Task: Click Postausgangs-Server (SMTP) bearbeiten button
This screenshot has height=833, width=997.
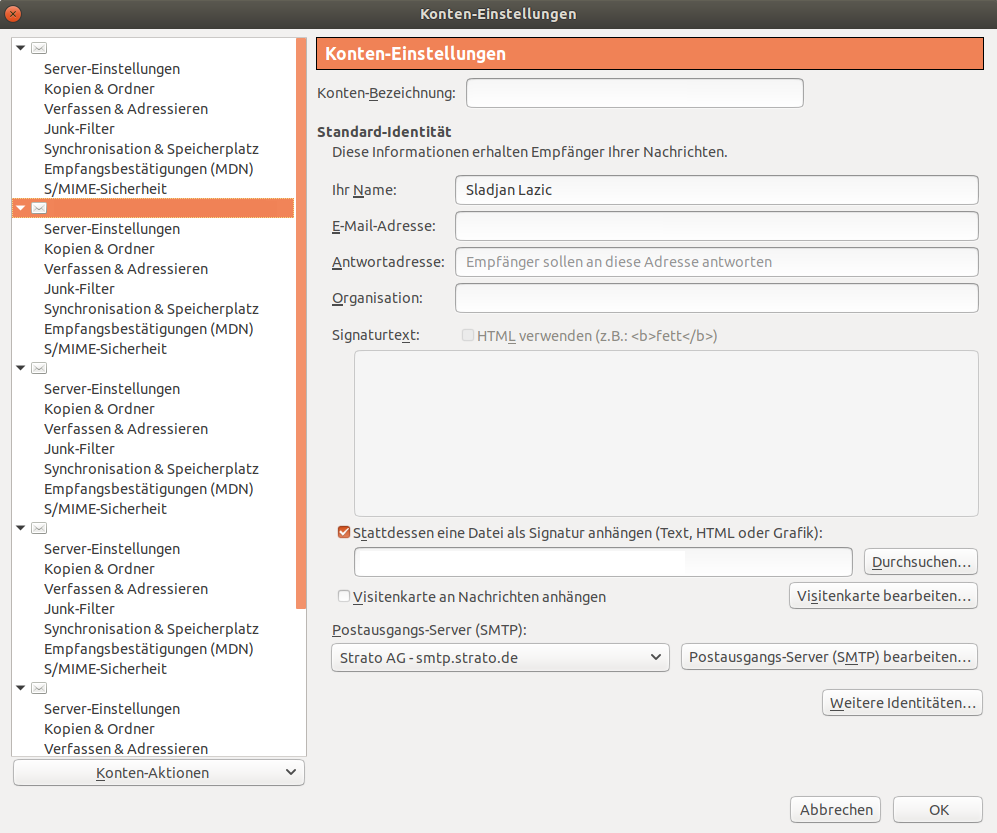Action: click(829, 657)
